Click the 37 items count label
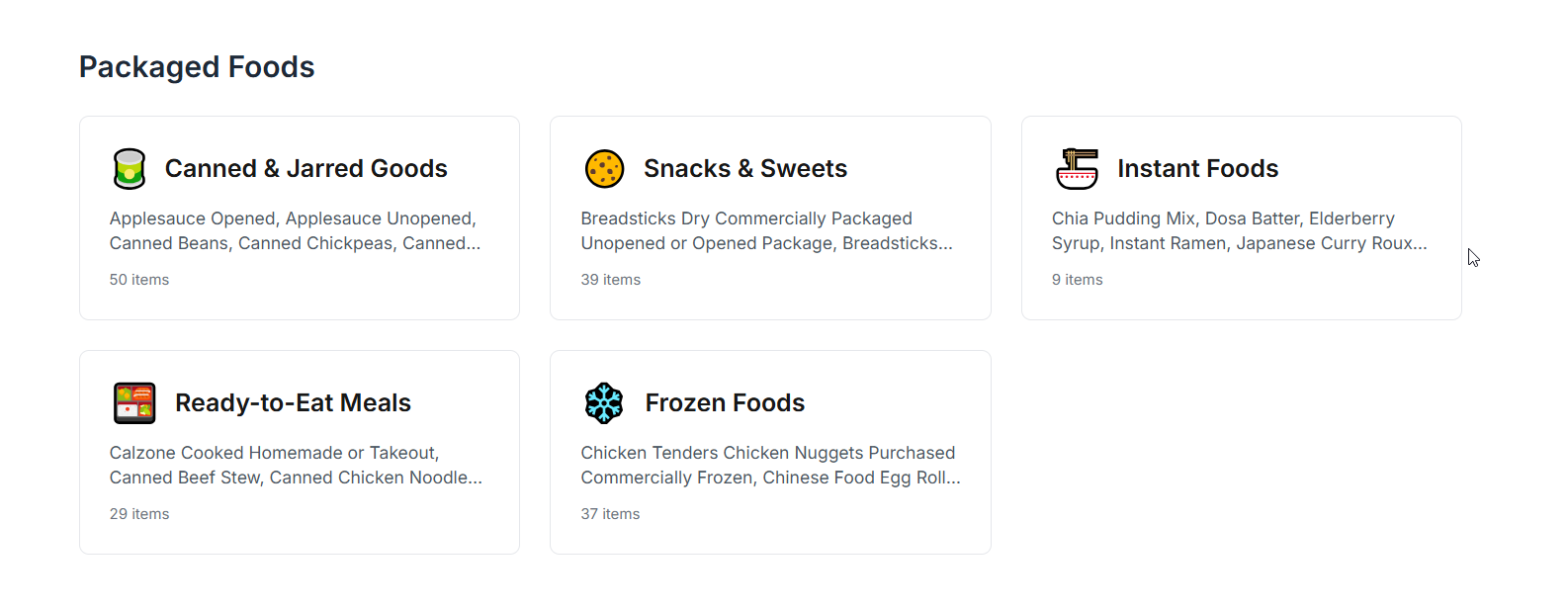This screenshot has height=610, width=1568. tap(611, 514)
